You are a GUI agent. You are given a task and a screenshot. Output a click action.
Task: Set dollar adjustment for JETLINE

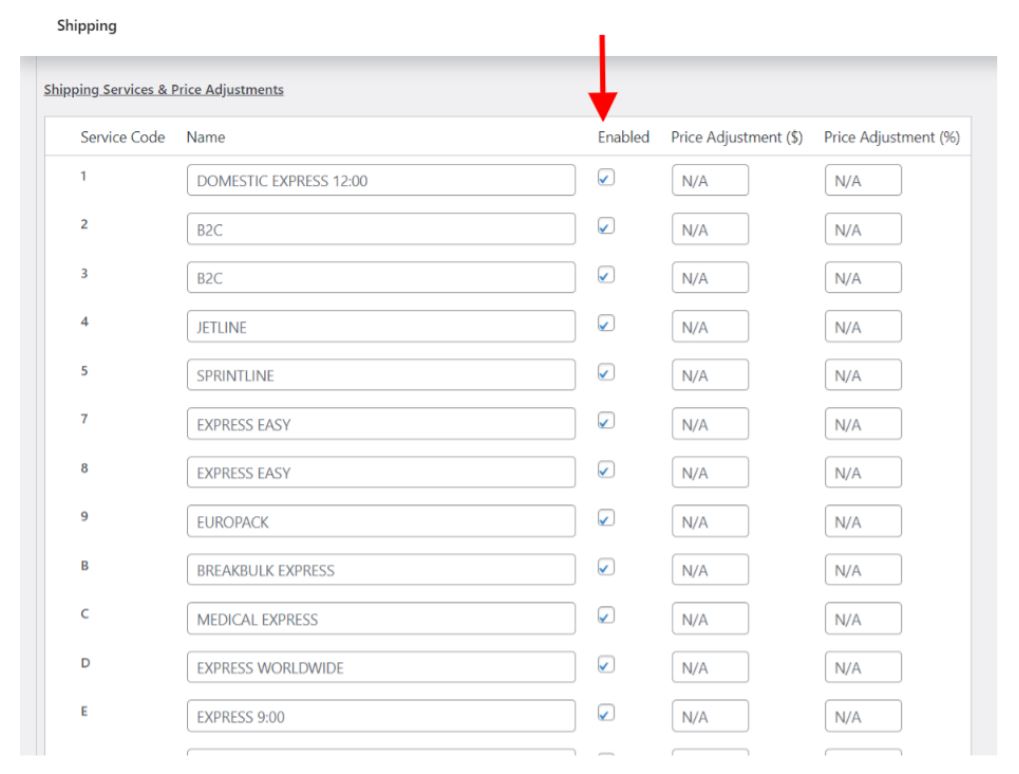pyautogui.click(x=710, y=326)
